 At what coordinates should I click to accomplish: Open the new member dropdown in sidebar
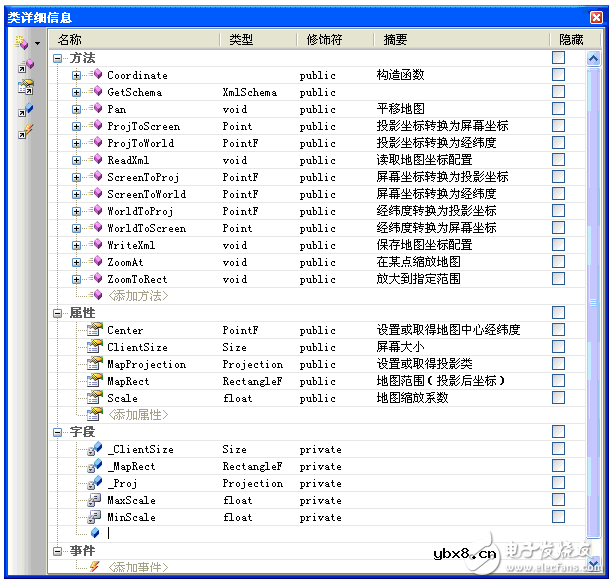click(38, 43)
